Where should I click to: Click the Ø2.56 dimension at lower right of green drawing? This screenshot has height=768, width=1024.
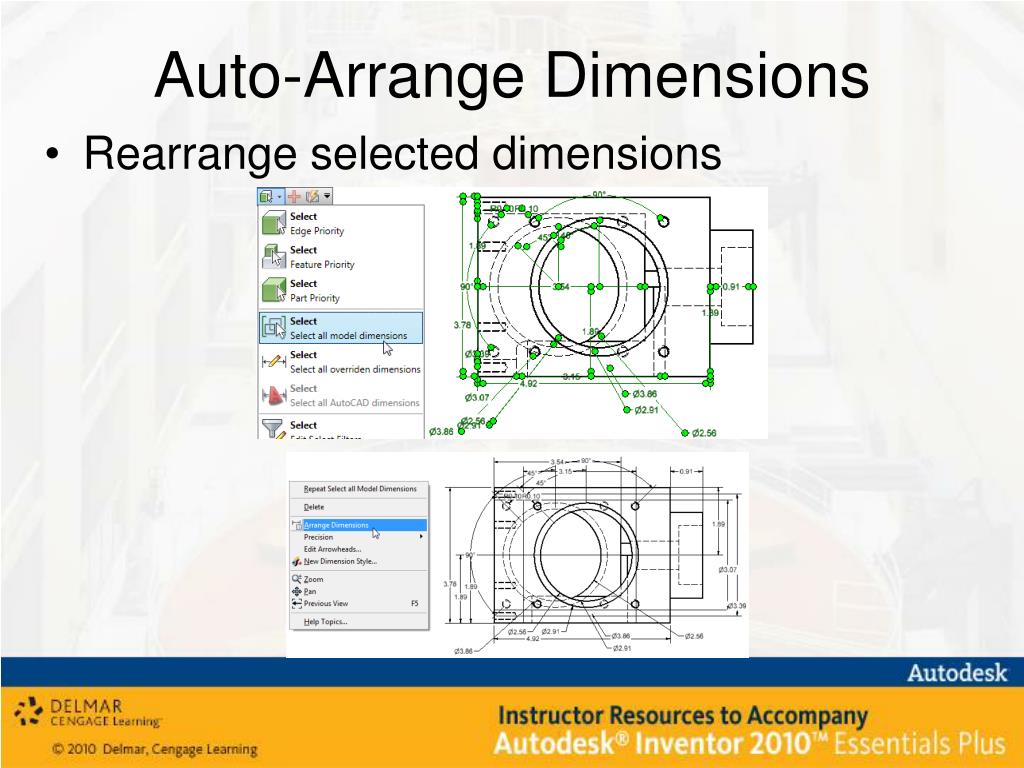coord(704,433)
